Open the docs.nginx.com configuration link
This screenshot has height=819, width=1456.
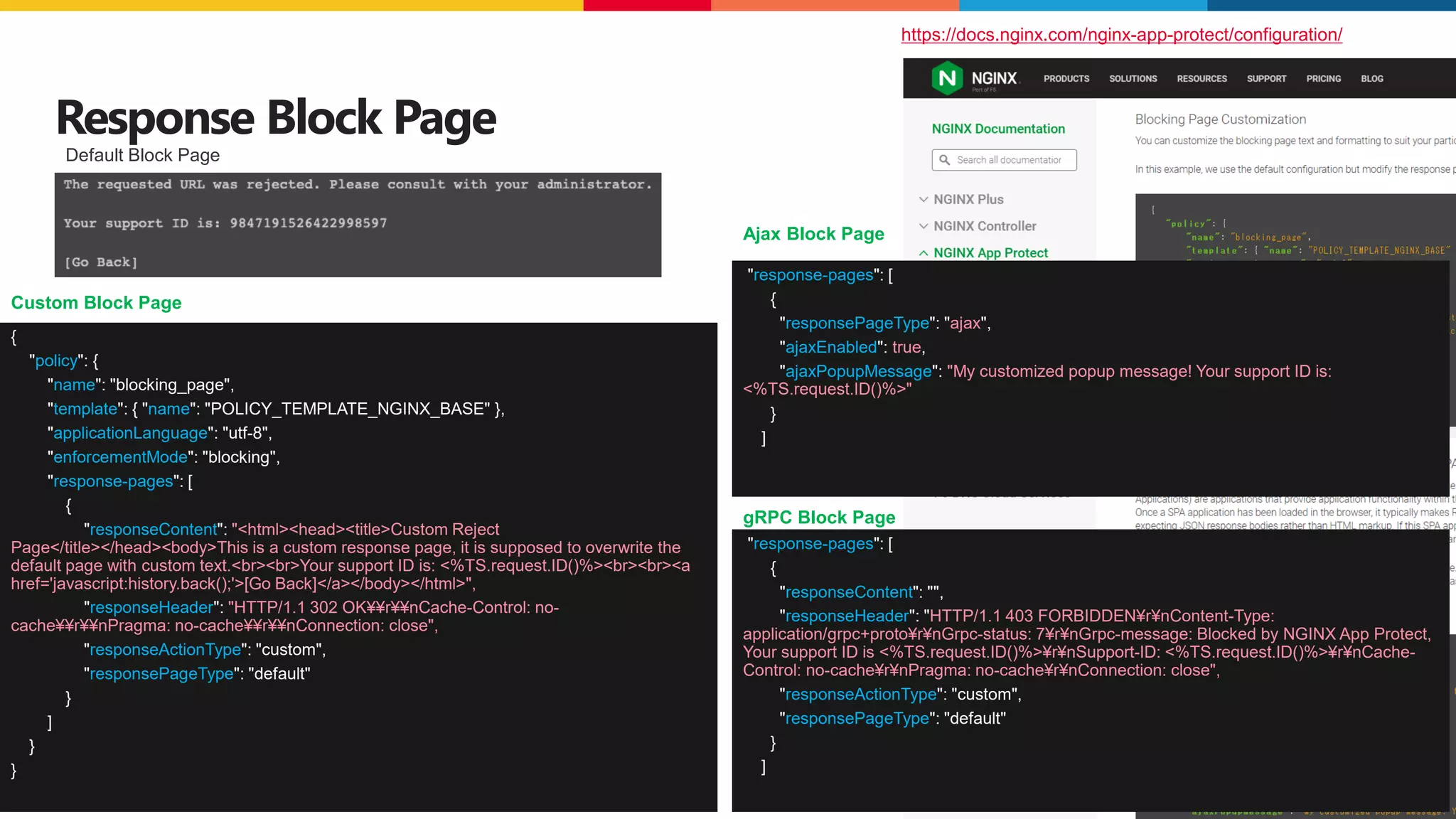click(1121, 35)
